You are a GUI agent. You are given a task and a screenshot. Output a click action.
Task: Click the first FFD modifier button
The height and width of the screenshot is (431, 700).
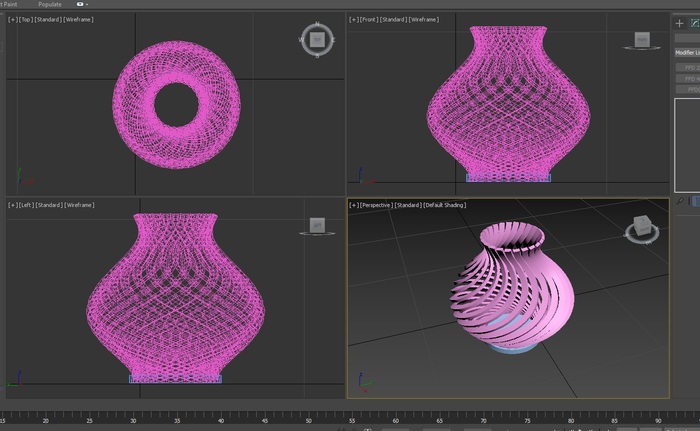pyautogui.click(x=688, y=67)
